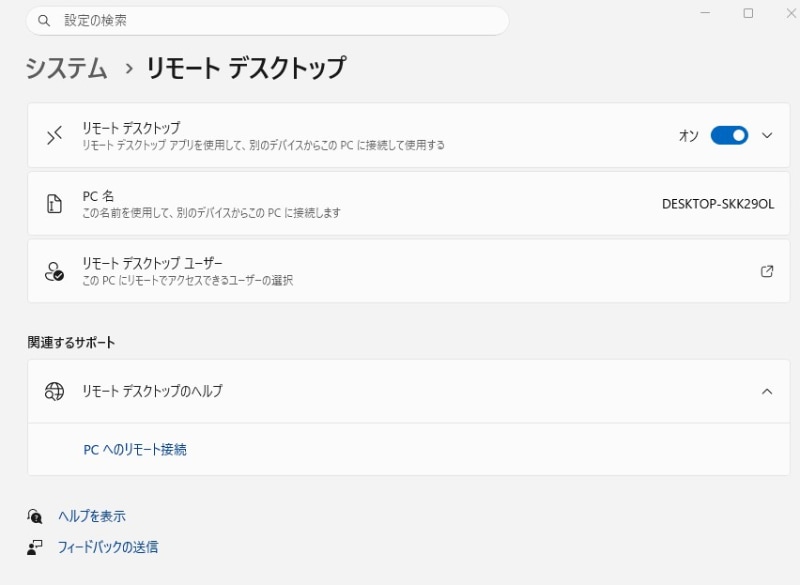The image size is (800, 585).
Task: Open ヘルプを表示 link
Action: point(92,516)
